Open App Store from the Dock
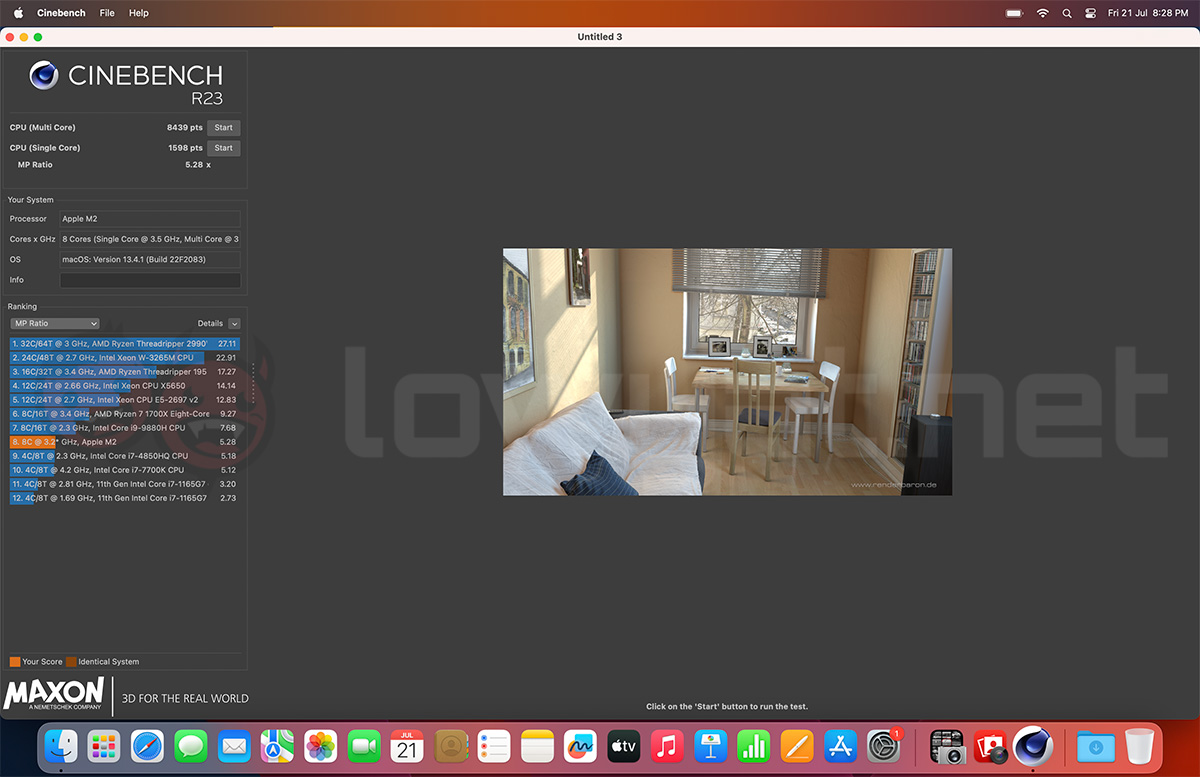1200x777 pixels. pos(841,746)
